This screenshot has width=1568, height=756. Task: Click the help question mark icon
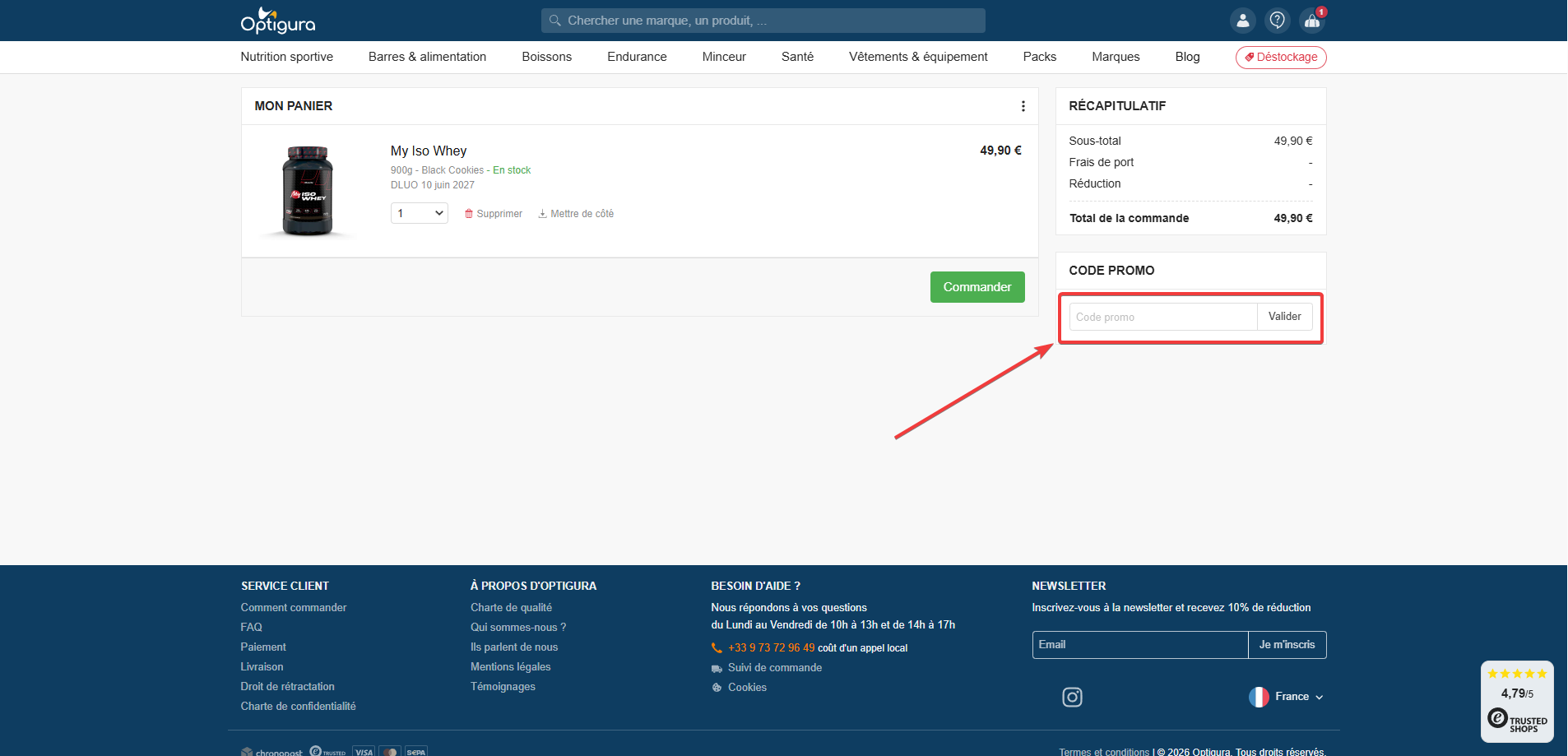[1277, 21]
